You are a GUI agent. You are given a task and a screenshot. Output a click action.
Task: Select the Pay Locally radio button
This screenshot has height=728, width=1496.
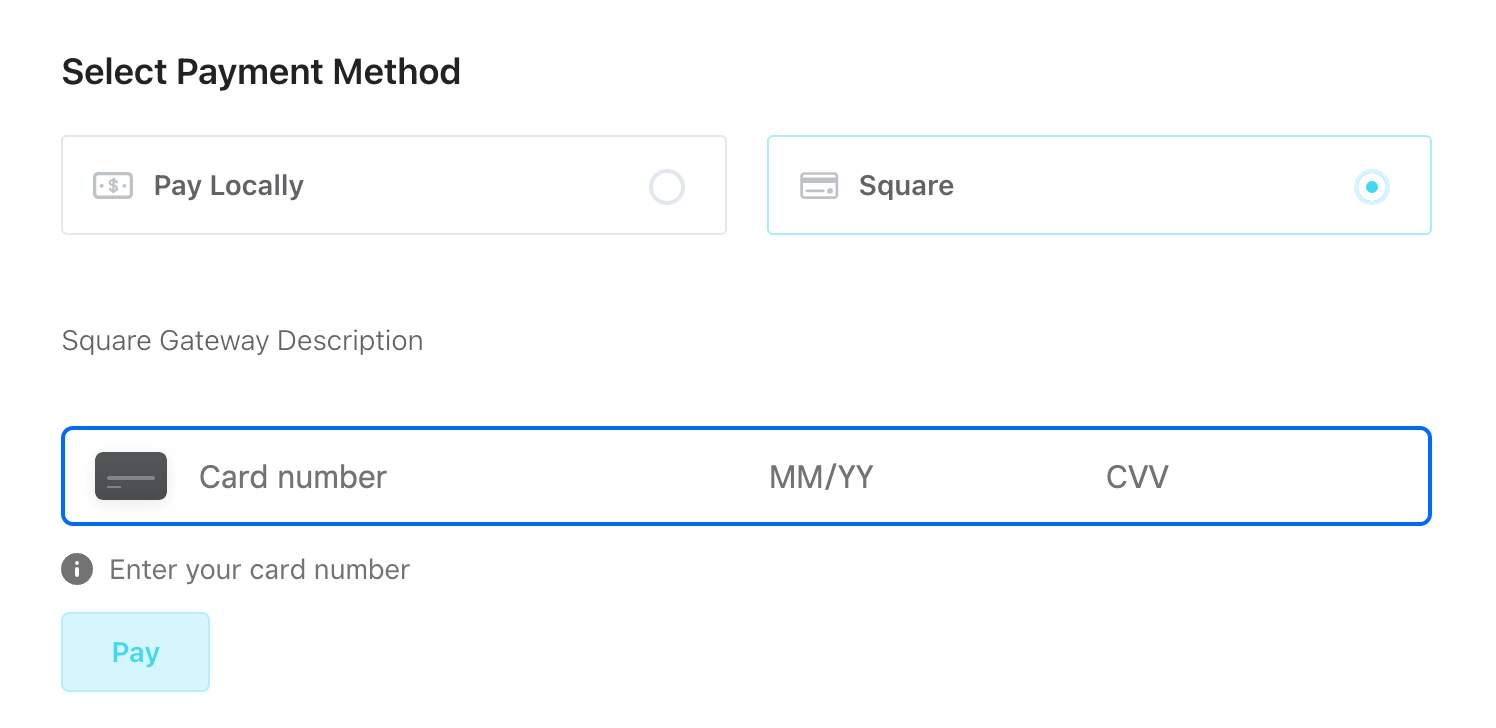pos(667,187)
